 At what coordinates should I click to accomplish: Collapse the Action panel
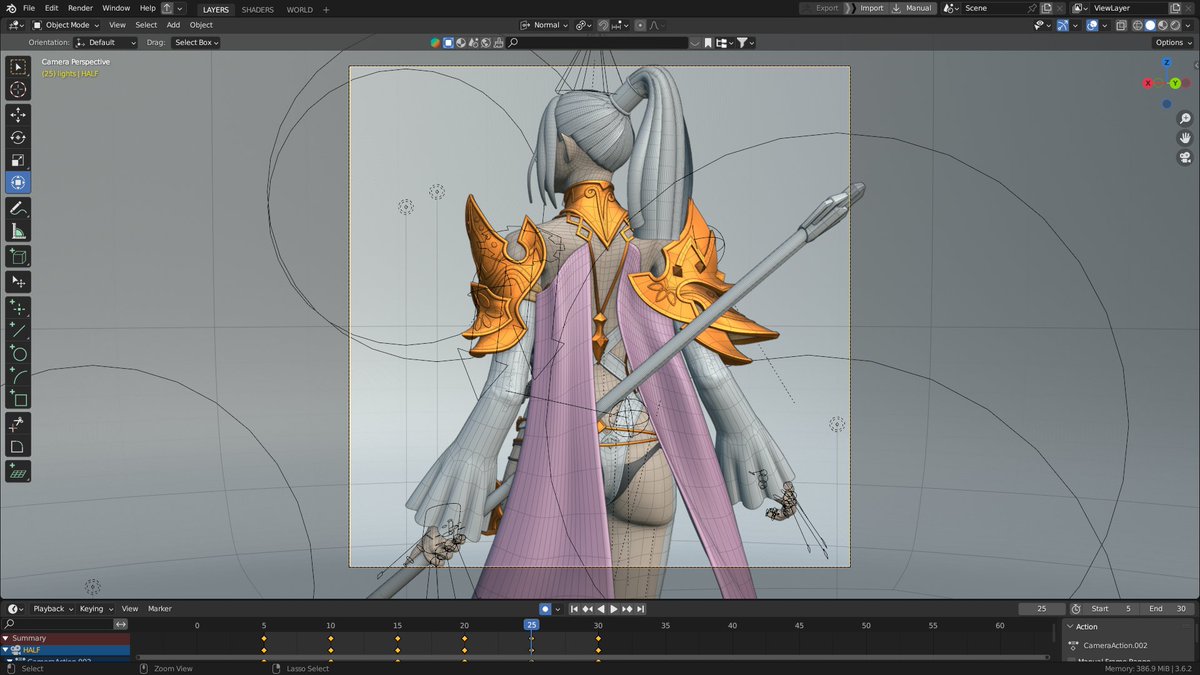(1068, 627)
